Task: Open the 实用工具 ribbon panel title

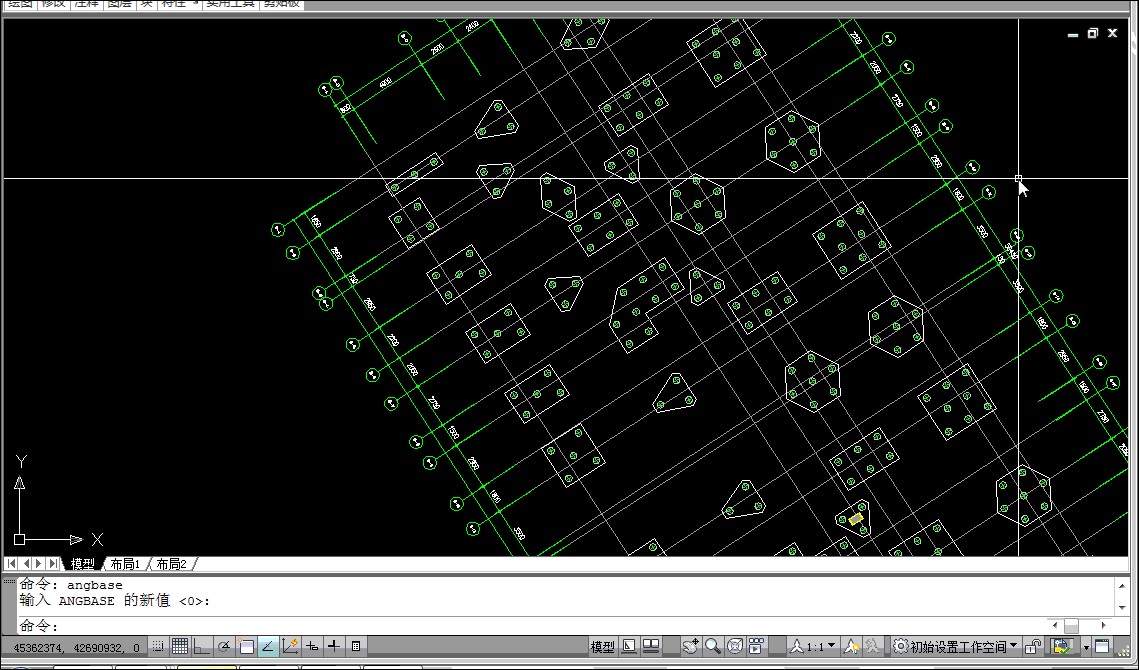Action: [x=230, y=4]
